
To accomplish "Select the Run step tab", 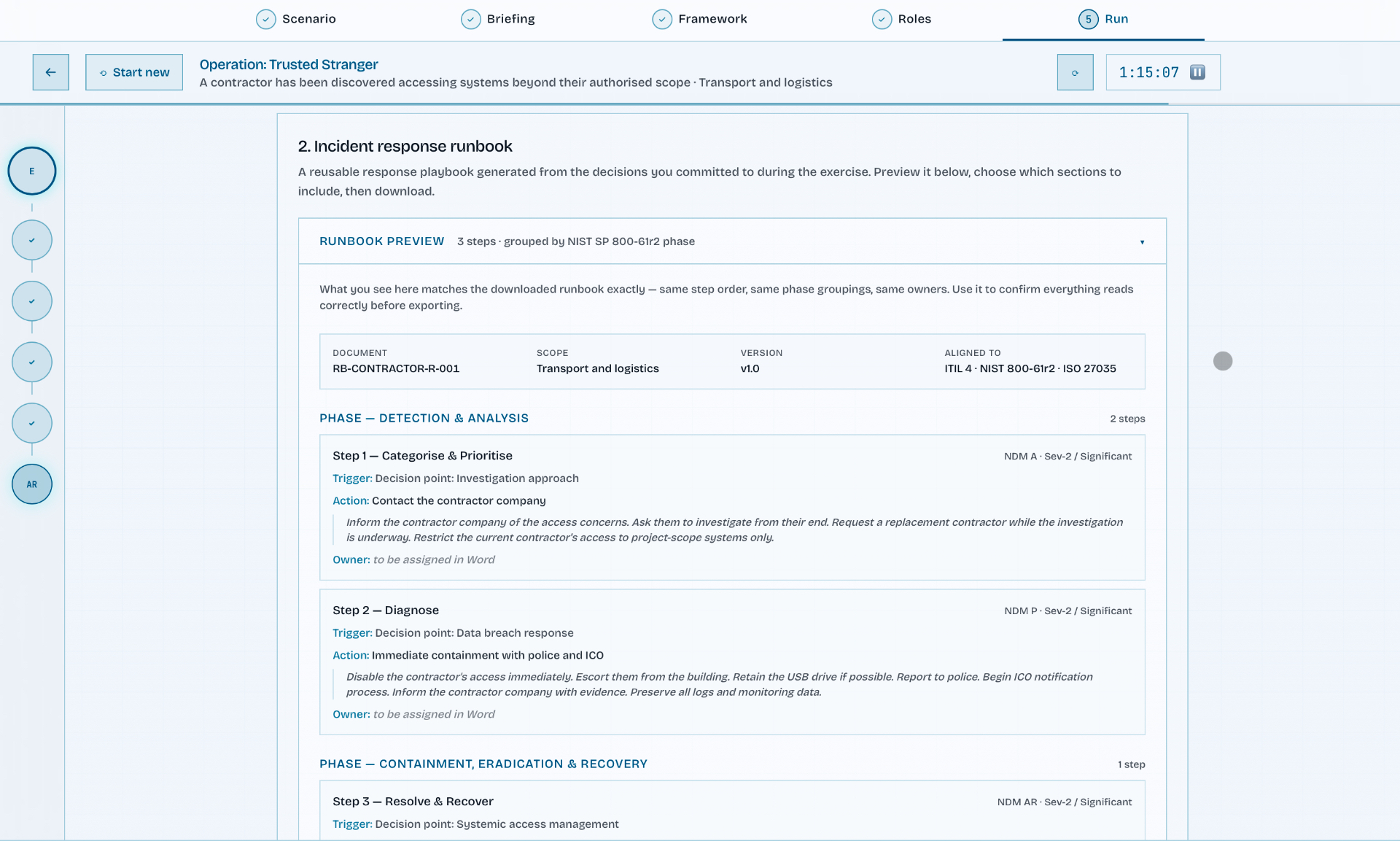I will click(x=1103, y=19).
